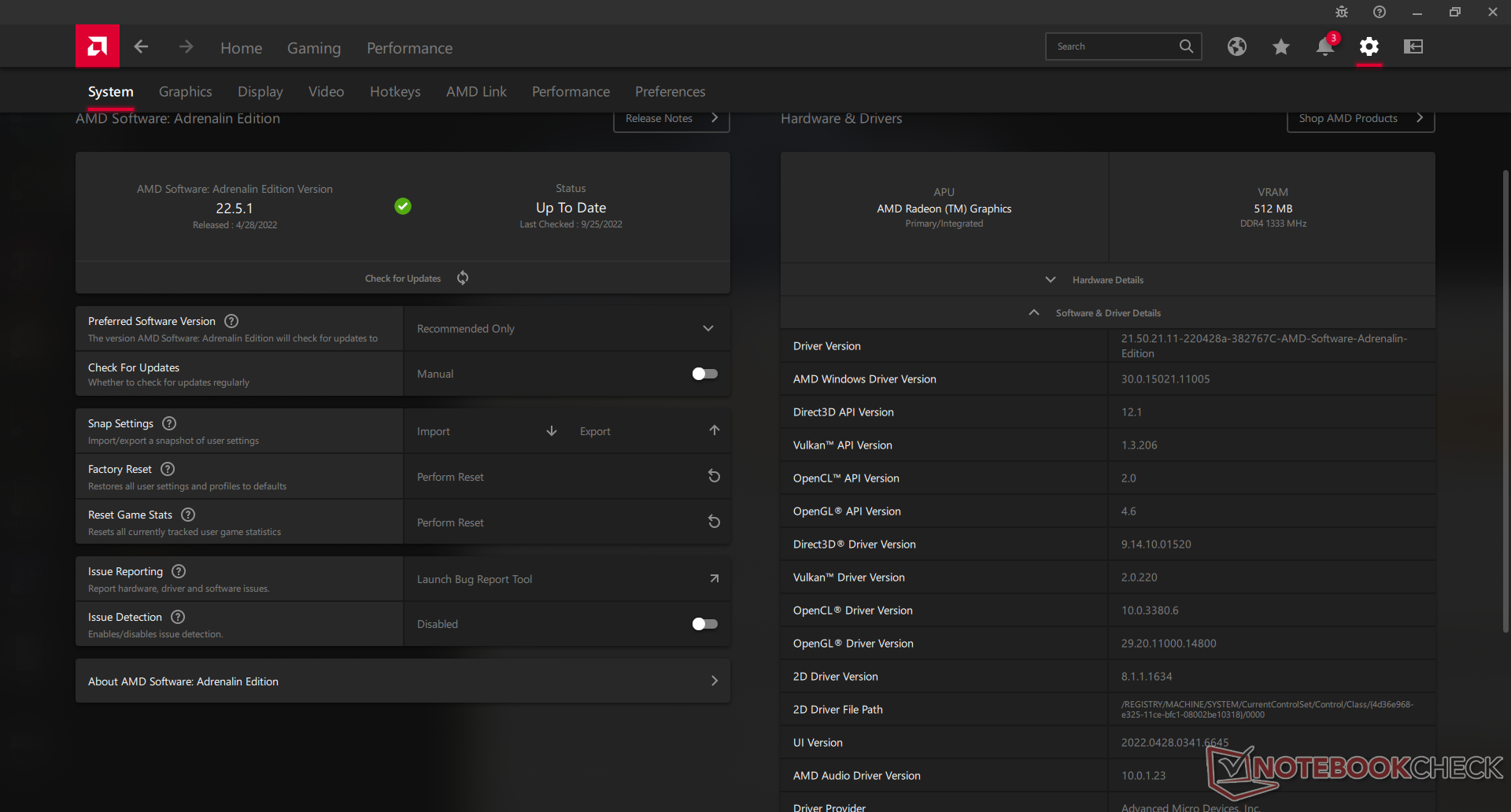Click the Export up-arrow icon

715,430
